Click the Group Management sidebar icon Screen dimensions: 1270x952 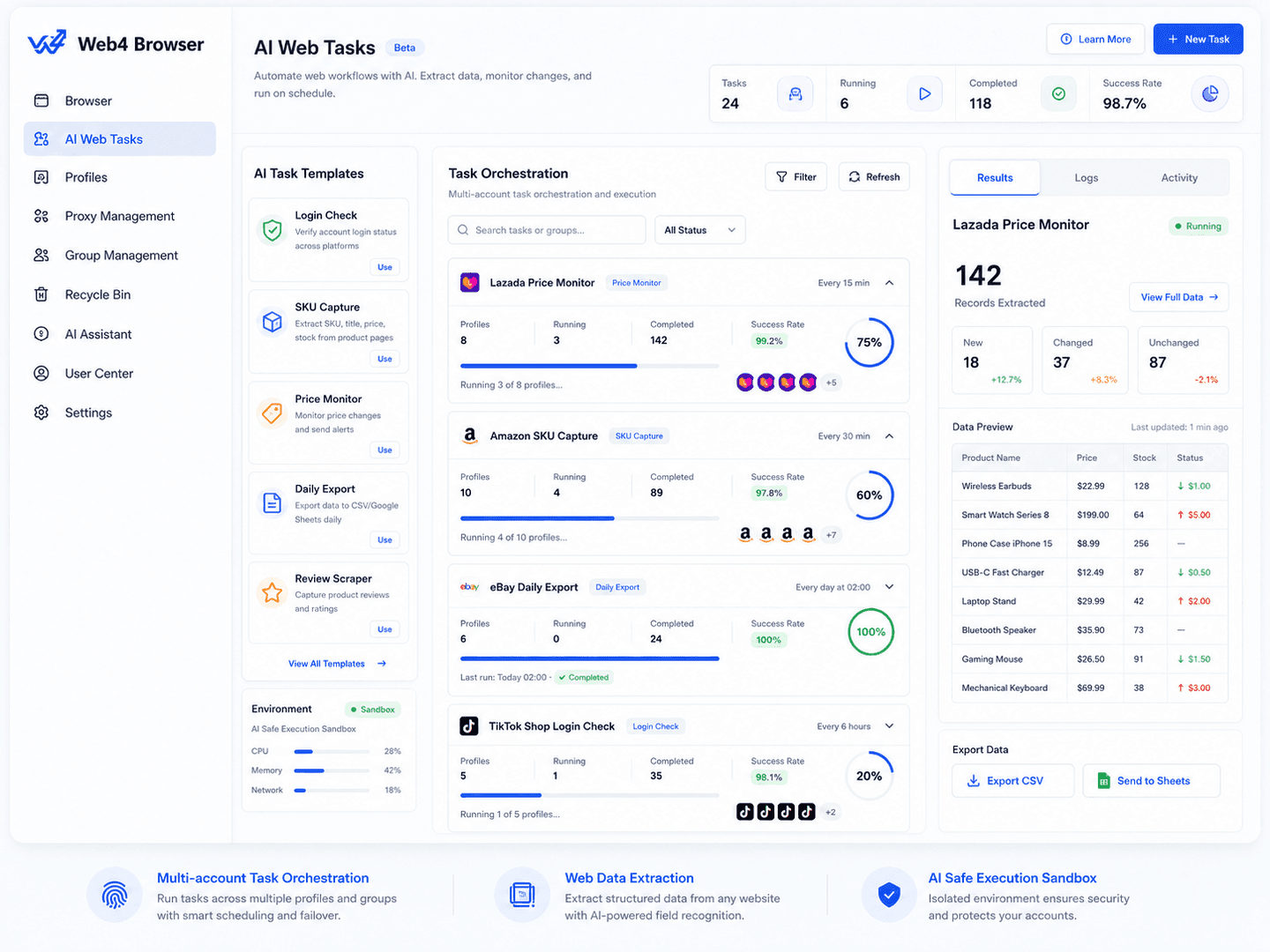pos(41,255)
